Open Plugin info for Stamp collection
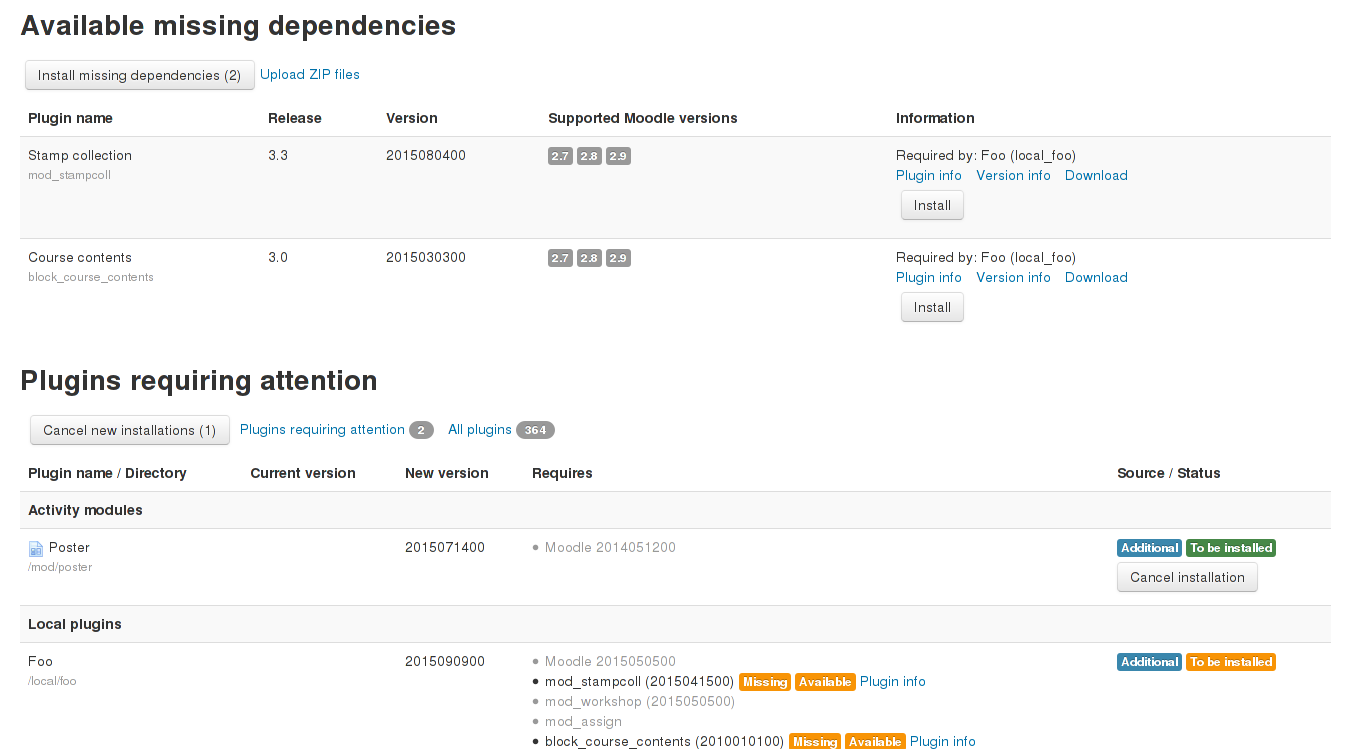Viewport: 1350px width, 749px height. [928, 175]
